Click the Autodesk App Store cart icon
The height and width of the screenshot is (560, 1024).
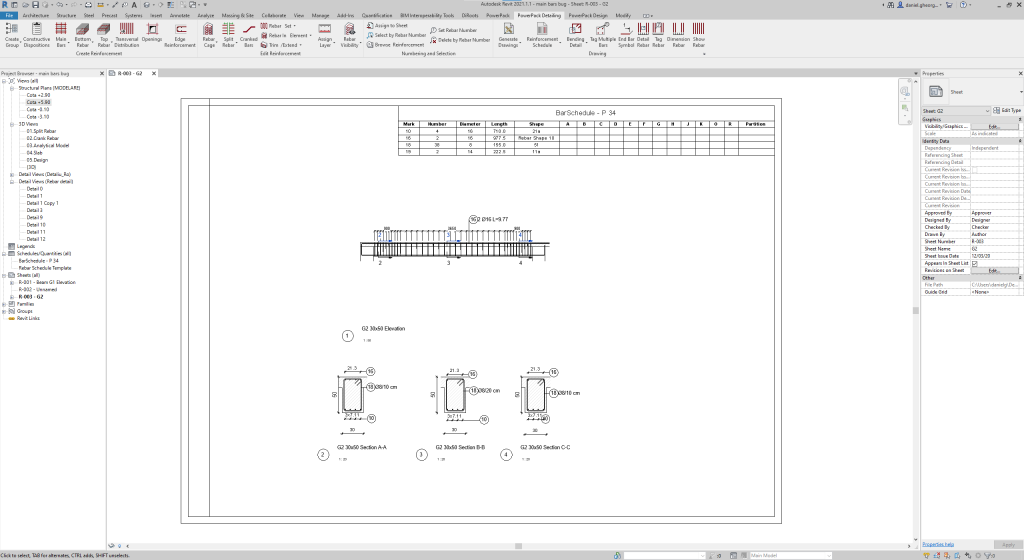(949, 5)
